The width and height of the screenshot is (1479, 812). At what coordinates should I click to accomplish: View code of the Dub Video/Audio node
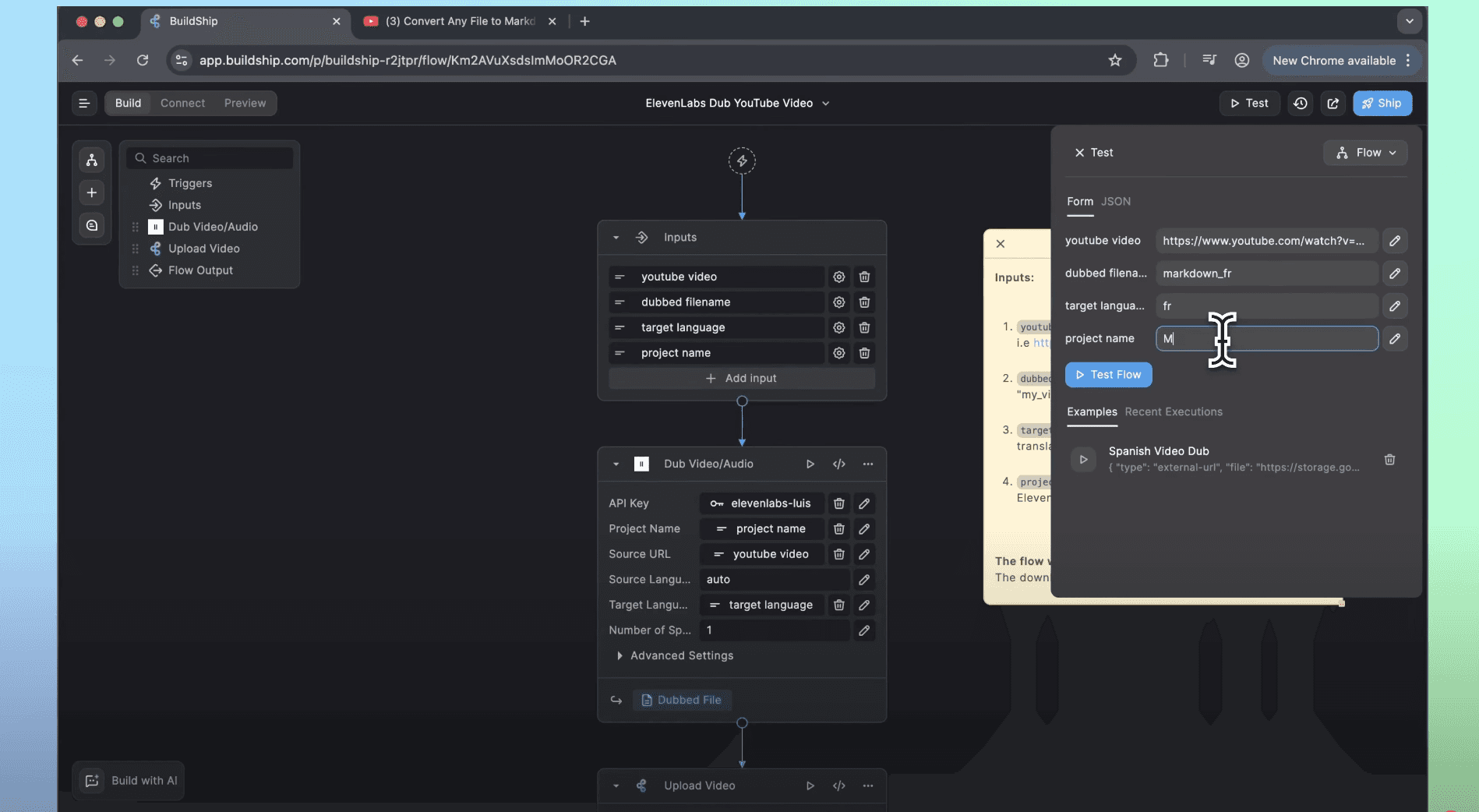click(838, 464)
